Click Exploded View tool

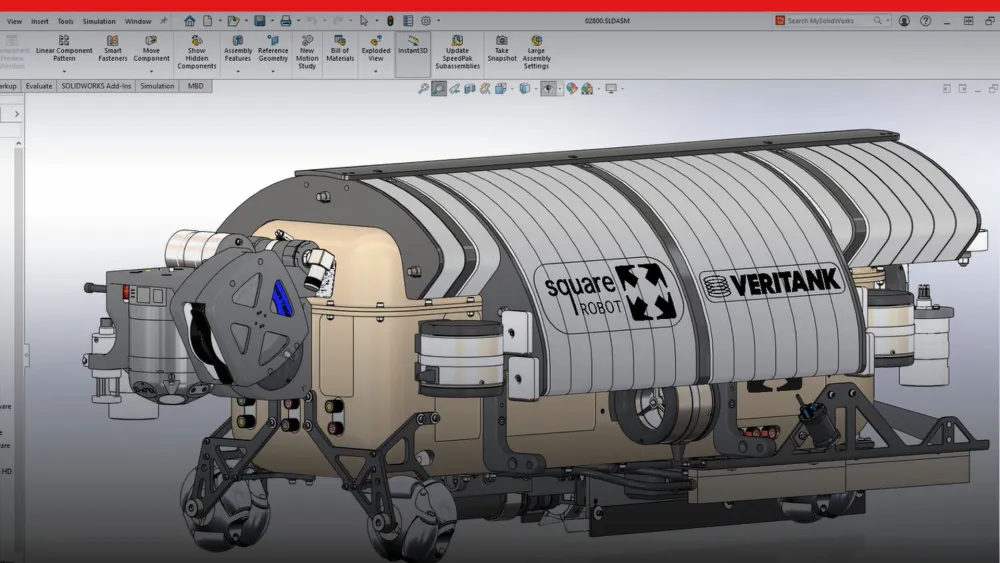[x=376, y=49]
